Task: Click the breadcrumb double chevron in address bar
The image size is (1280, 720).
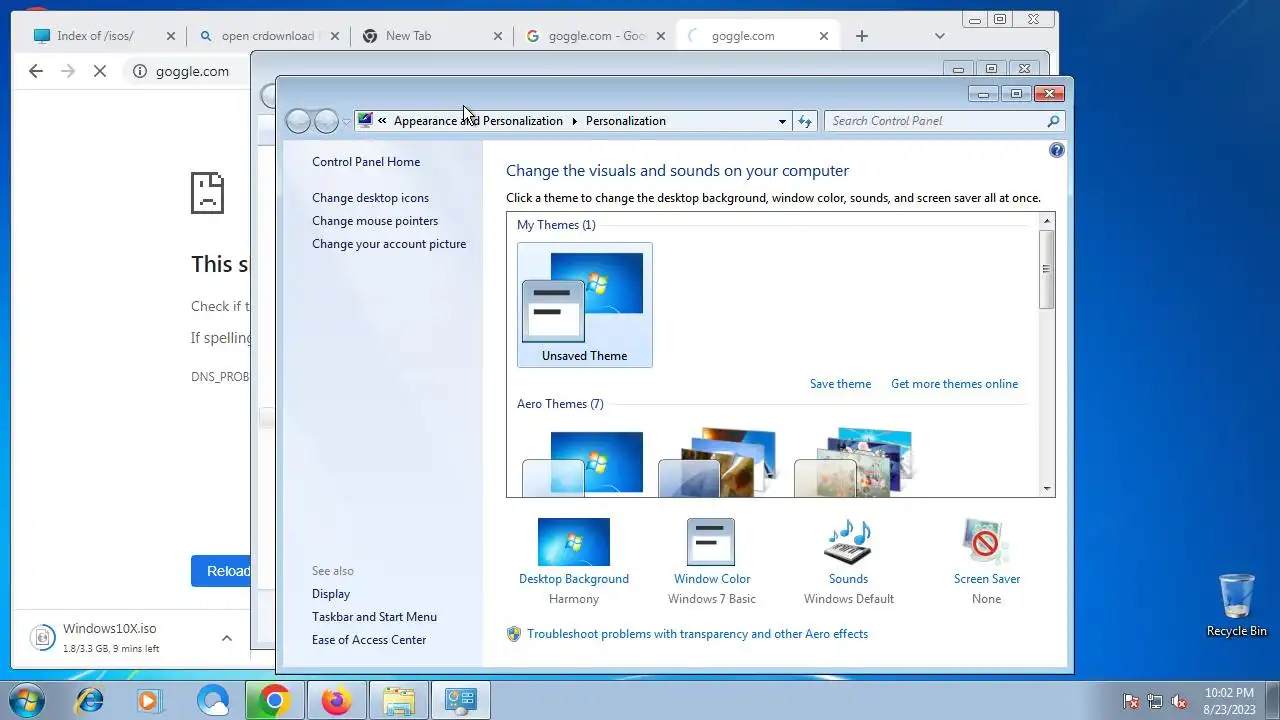Action: pyautogui.click(x=382, y=121)
